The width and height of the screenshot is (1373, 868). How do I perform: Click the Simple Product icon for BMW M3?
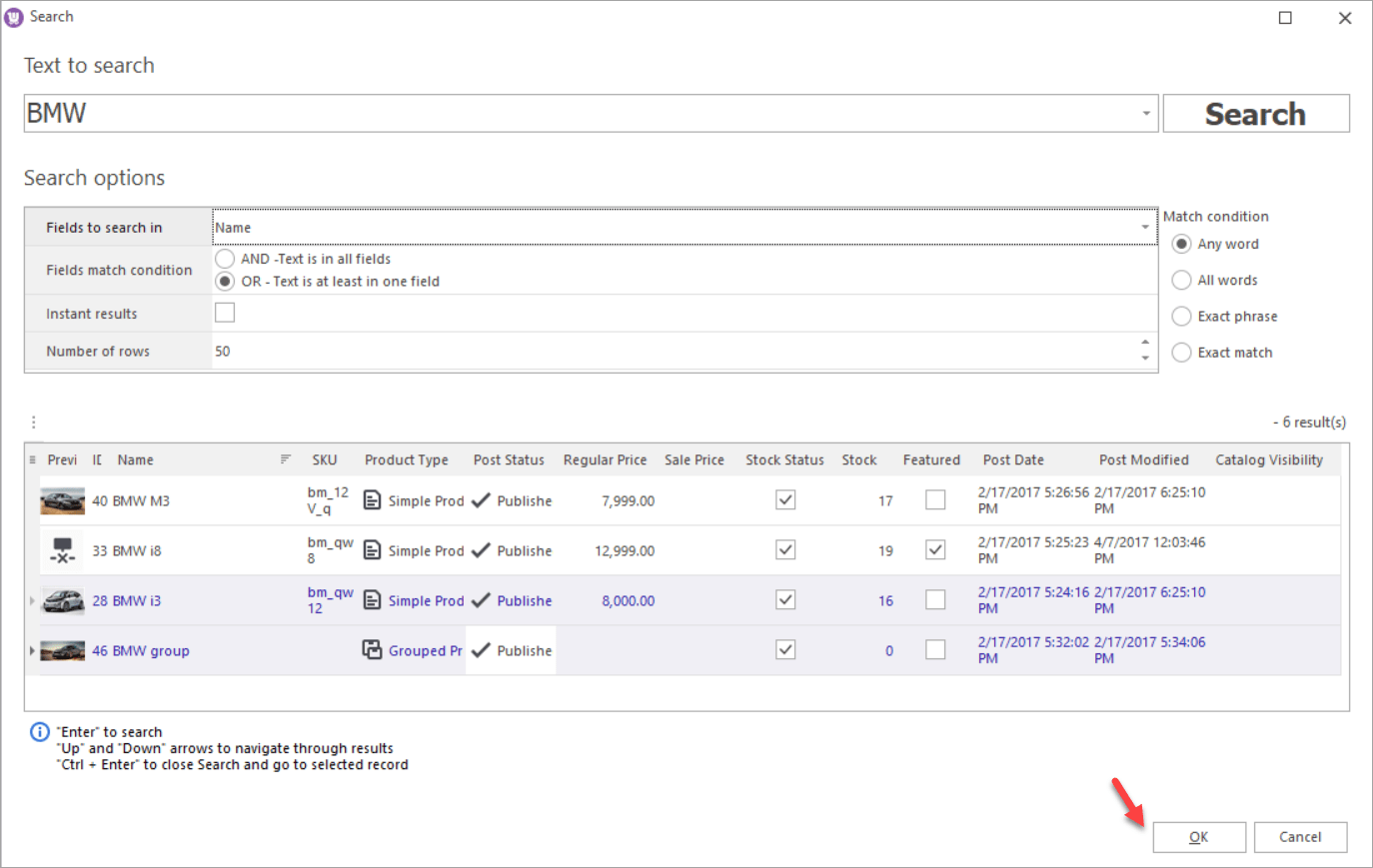tap(372, 500)
